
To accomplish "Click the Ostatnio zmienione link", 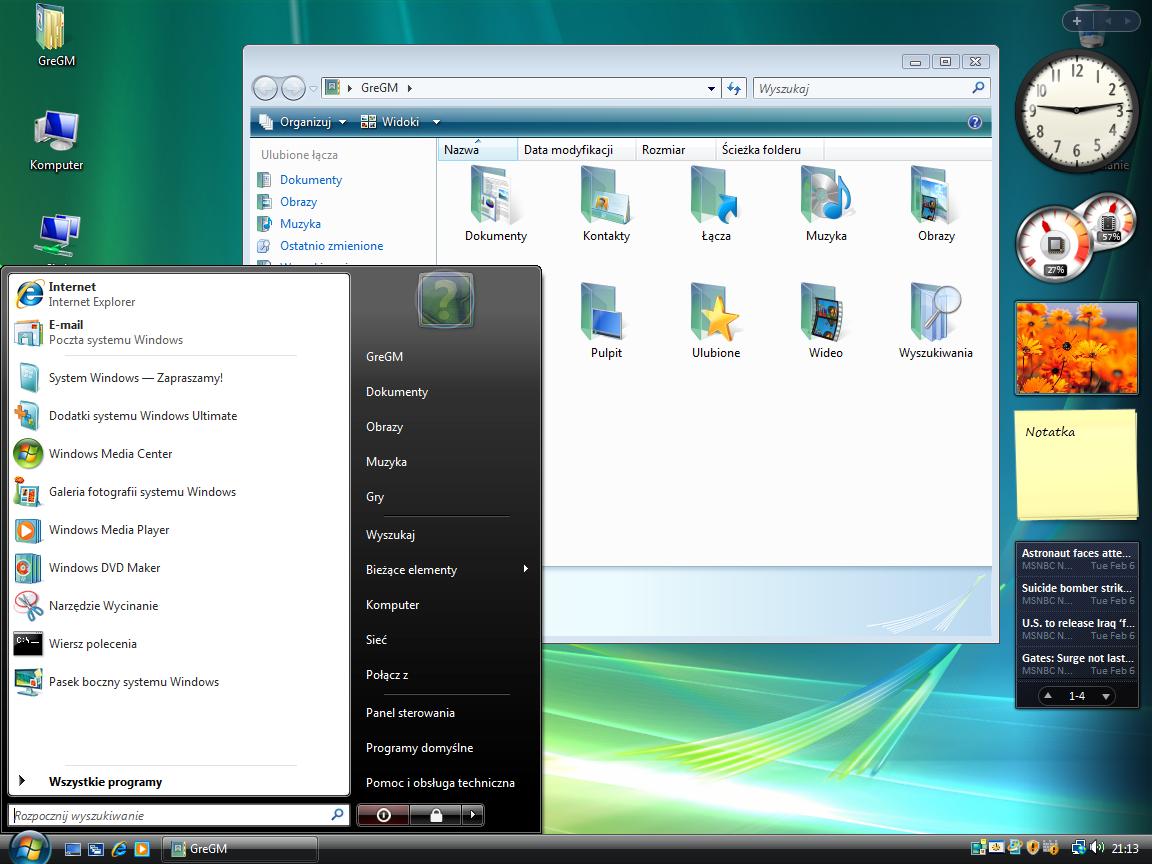I will (x=331, y=246).
